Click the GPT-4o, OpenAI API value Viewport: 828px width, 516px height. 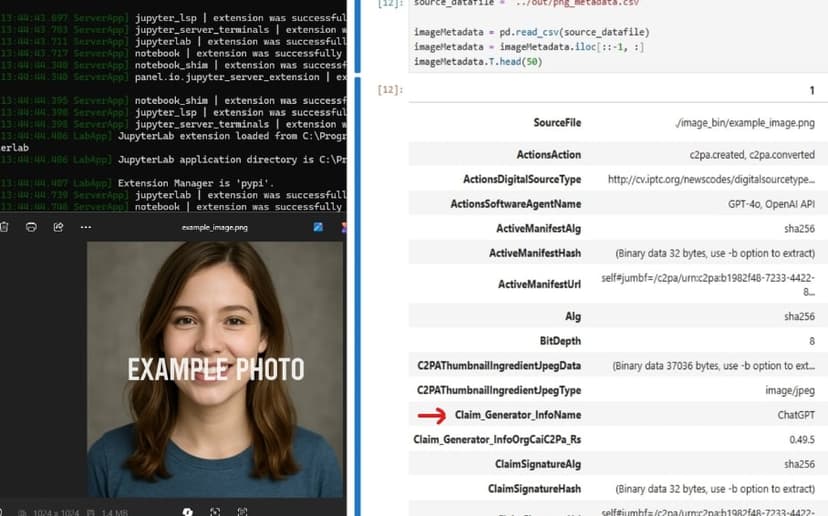point(771,204)
